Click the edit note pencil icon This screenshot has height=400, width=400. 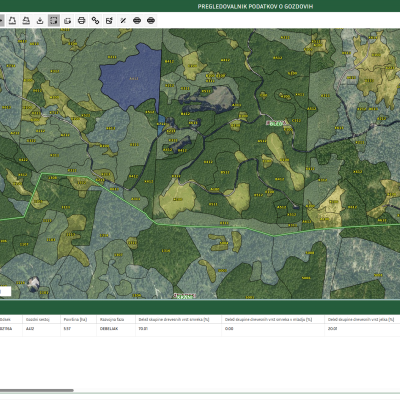click(x=109, y=21)
